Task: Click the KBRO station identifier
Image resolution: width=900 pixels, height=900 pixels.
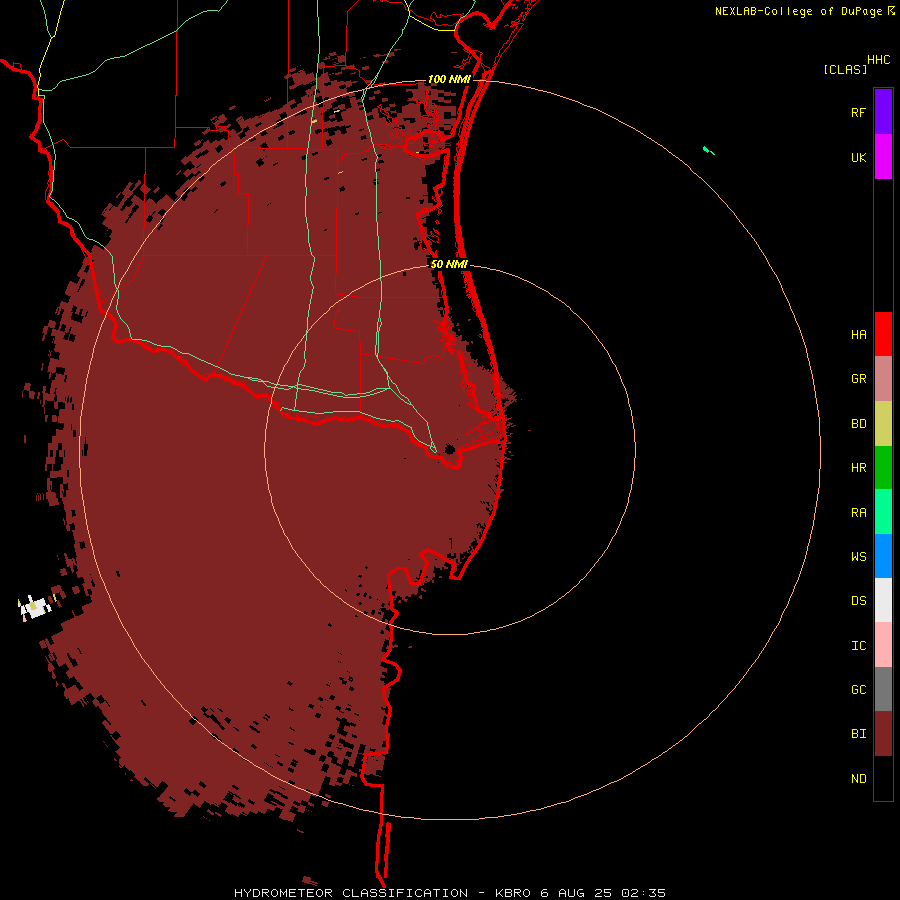Action: [513, 893]
